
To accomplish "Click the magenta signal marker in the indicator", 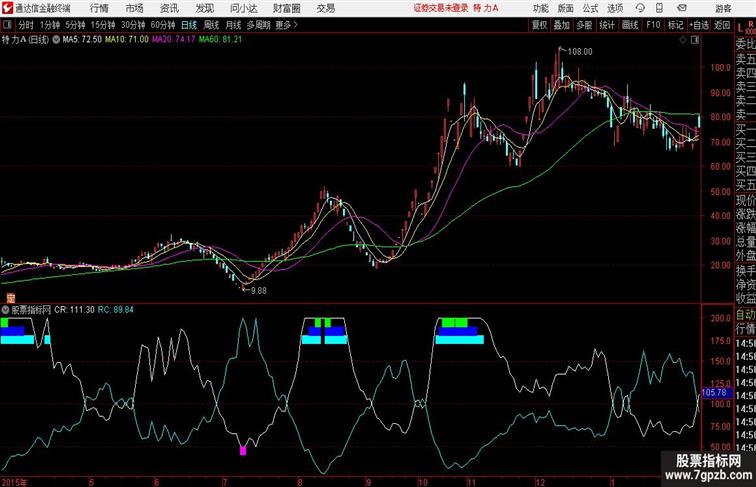I will point(243,450).
